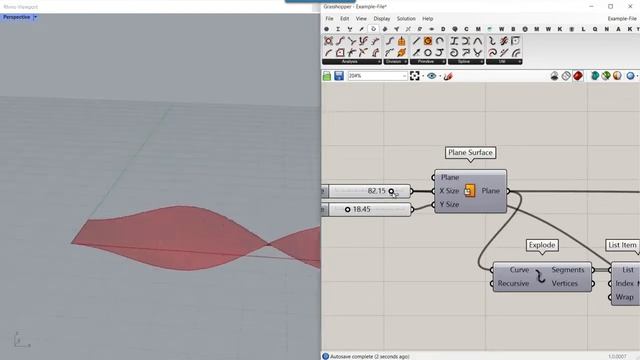Viewport: 640px width, 360px height.
Task: Click the Segments output on Explode
Action: tap(568, 270)
